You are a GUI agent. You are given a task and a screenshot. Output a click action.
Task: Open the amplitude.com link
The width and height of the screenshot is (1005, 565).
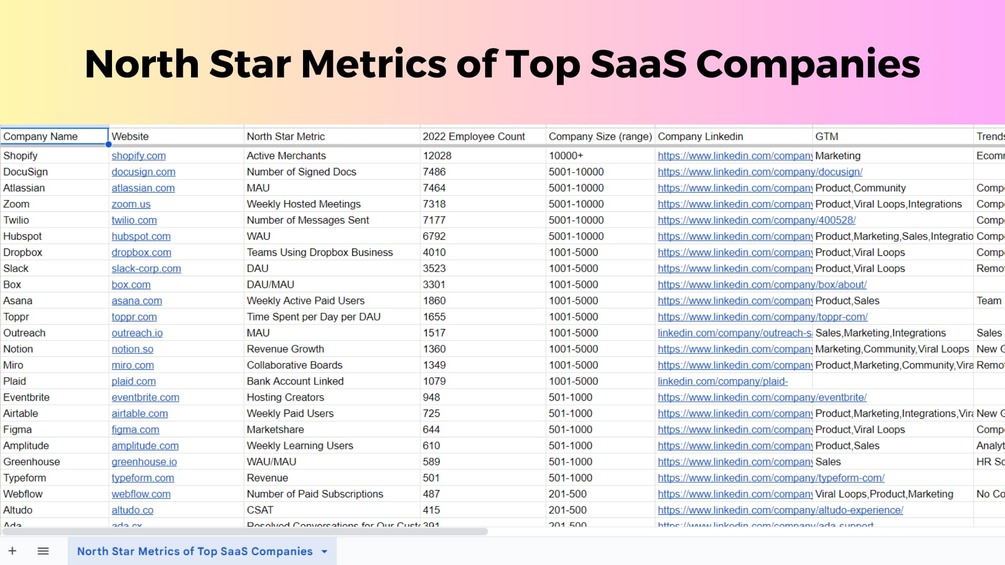[145, 446]
